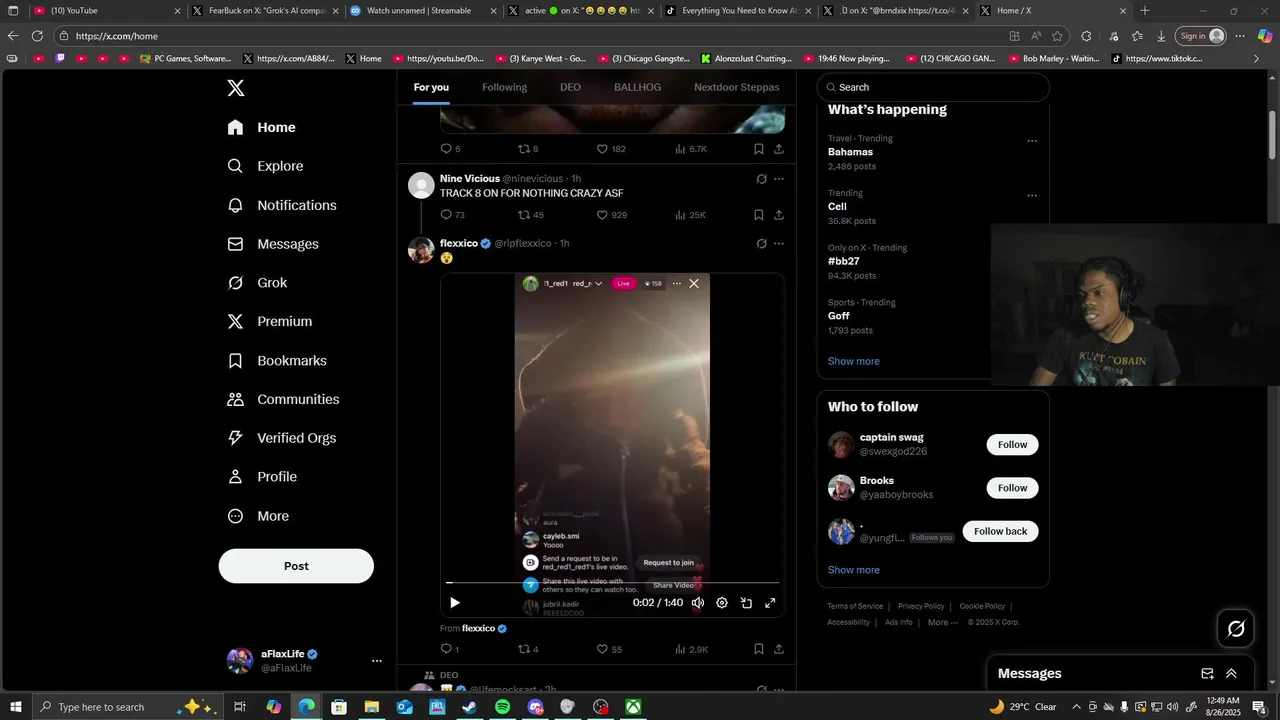1280x720 pixels.
Task: Expand the More footer links dropdown
Action: (x=943, y=622)
